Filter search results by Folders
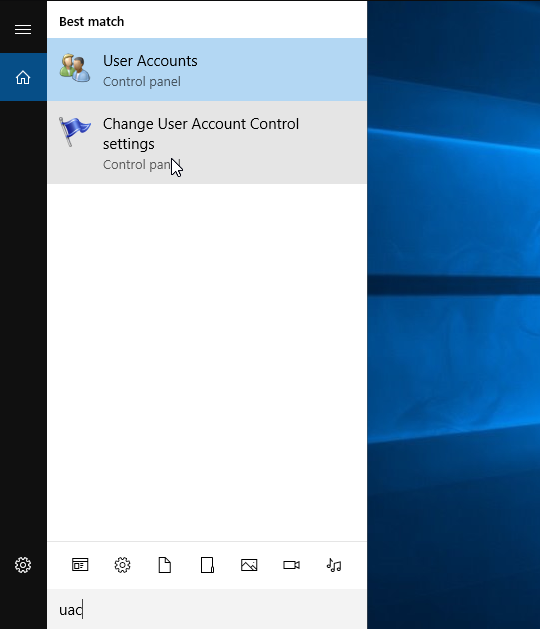 [x=207, y=565]
